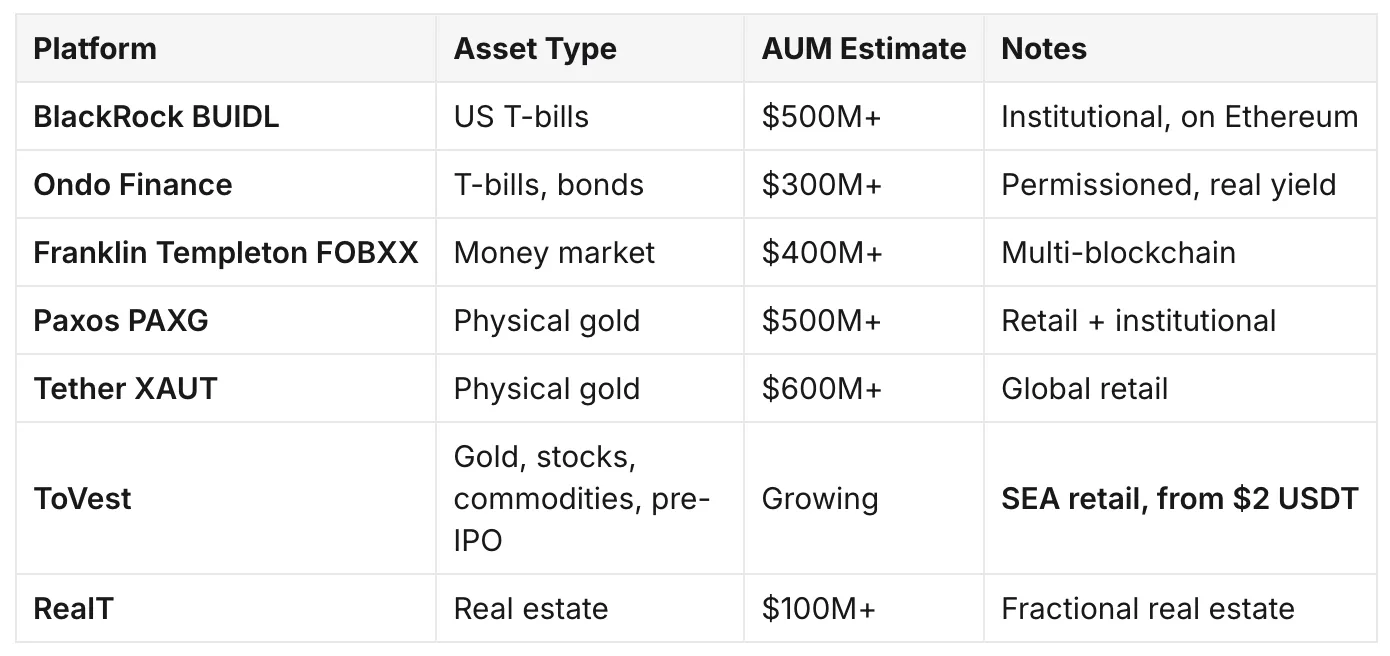Click Gold, stocks, commodities, pre-IPO cell
1390x656 pixels.
pyautogui.click(x=590, y=498)
